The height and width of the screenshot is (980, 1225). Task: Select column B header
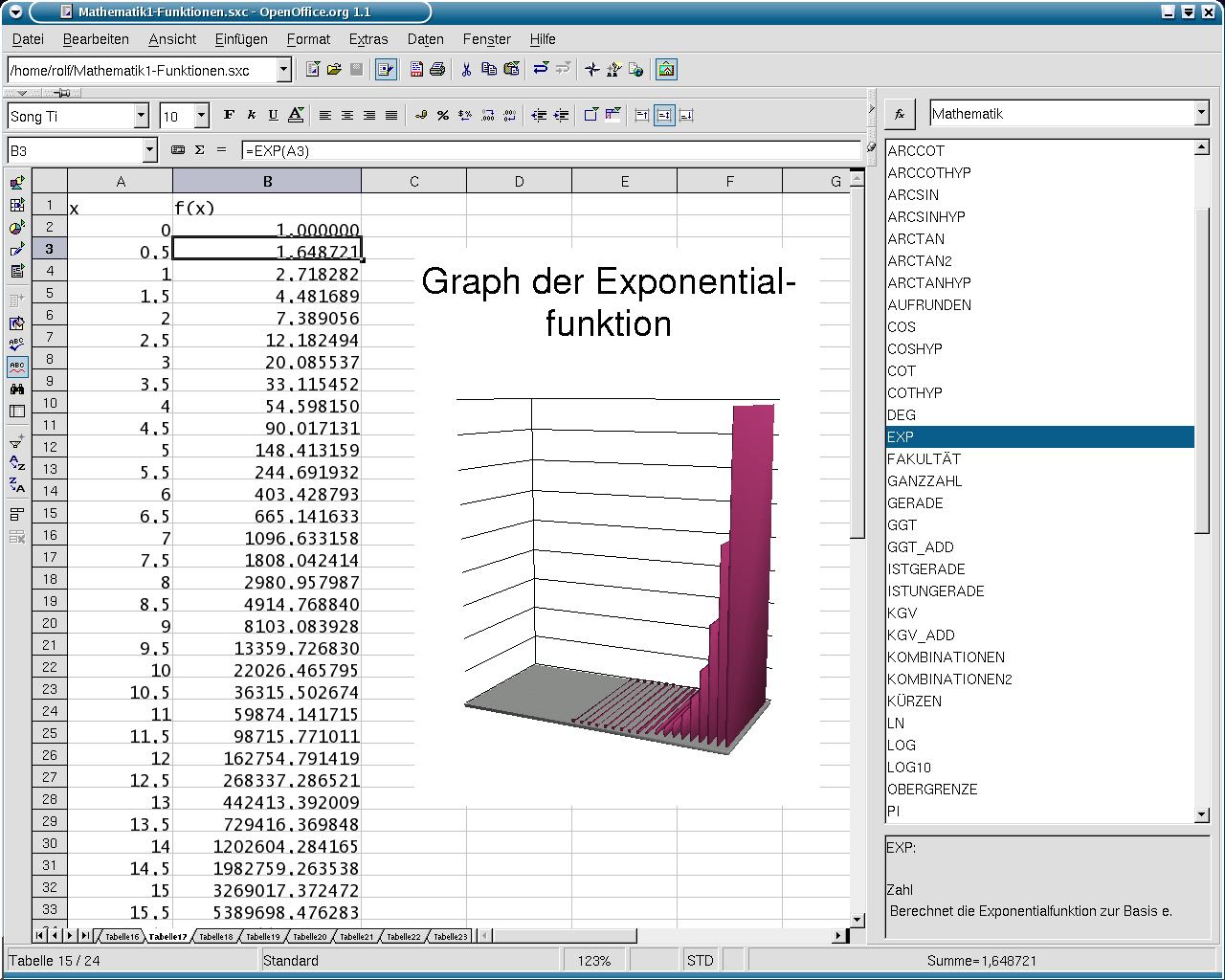tap(267, 181)
